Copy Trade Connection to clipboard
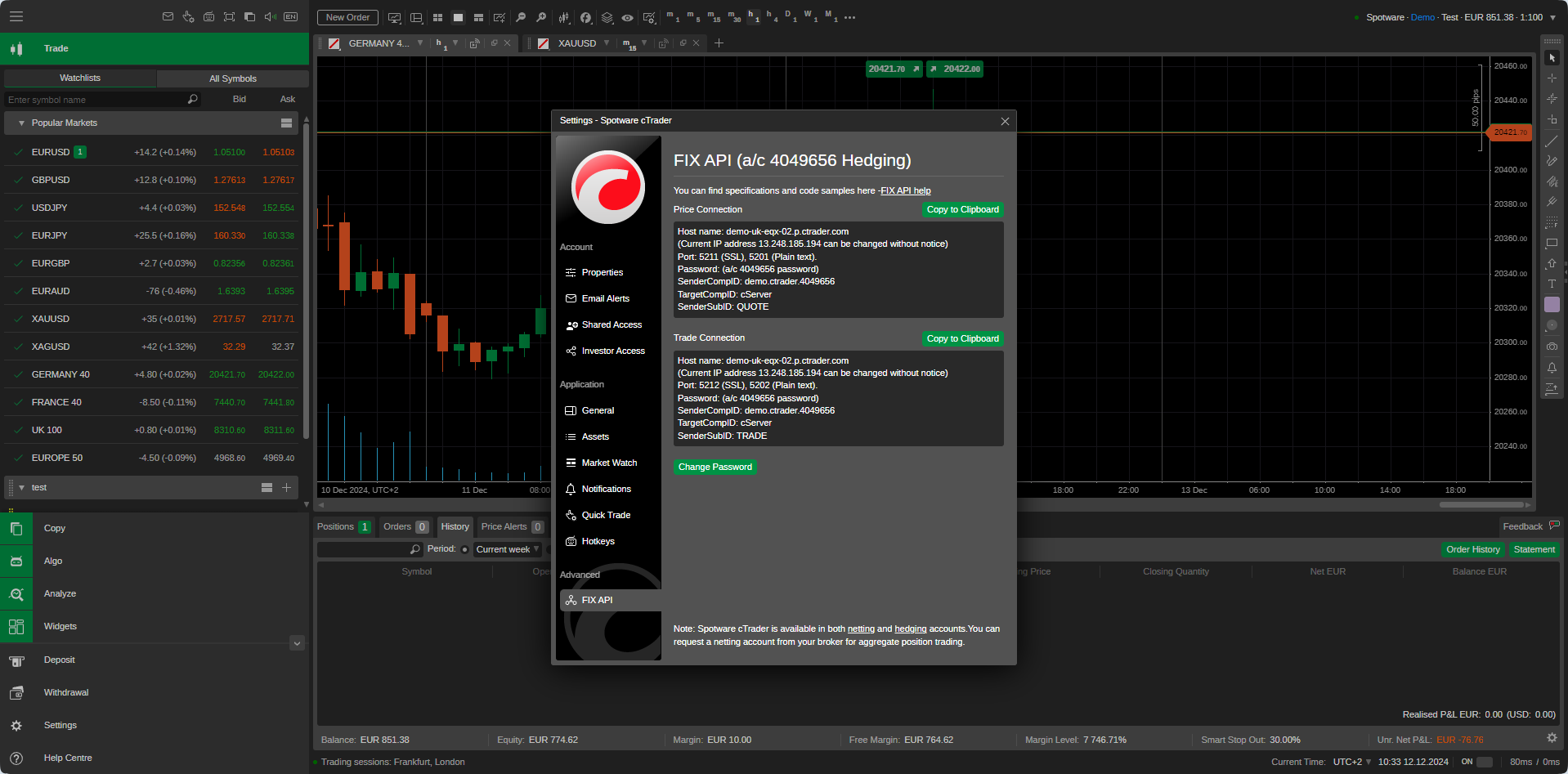The image size is (1568, 774). pyautogui.click(x=962, y=338)
